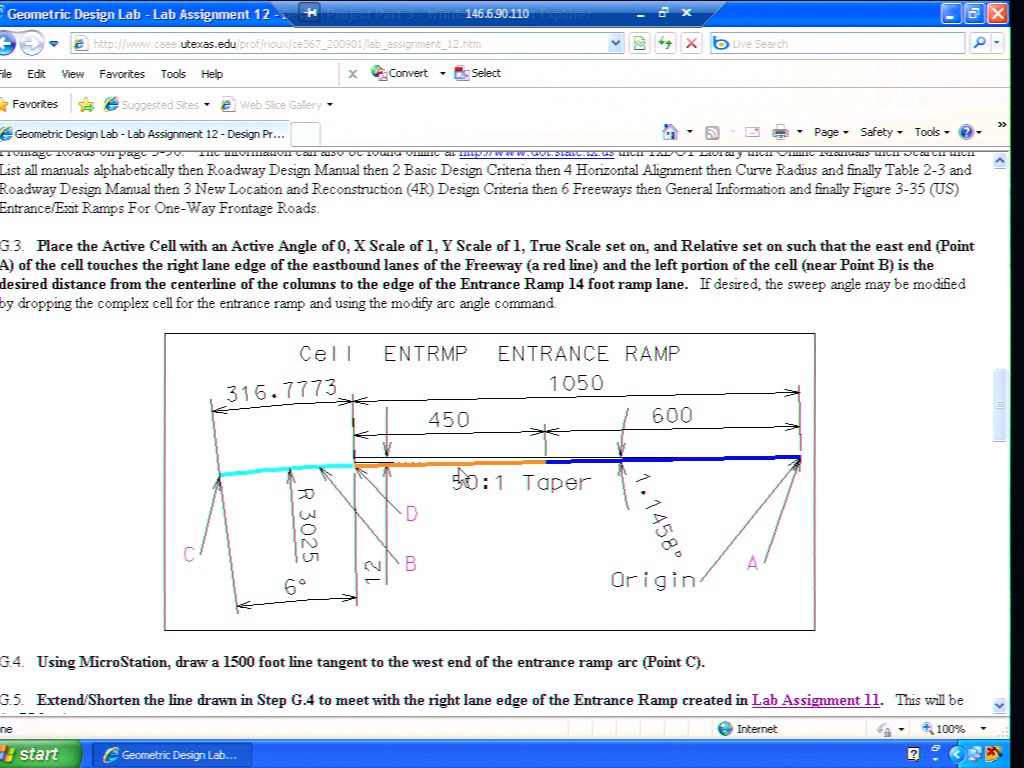This screenshot has width=1024, height=768.
Task: Follow the Lab Assignment 11 link
Action: 815,700
